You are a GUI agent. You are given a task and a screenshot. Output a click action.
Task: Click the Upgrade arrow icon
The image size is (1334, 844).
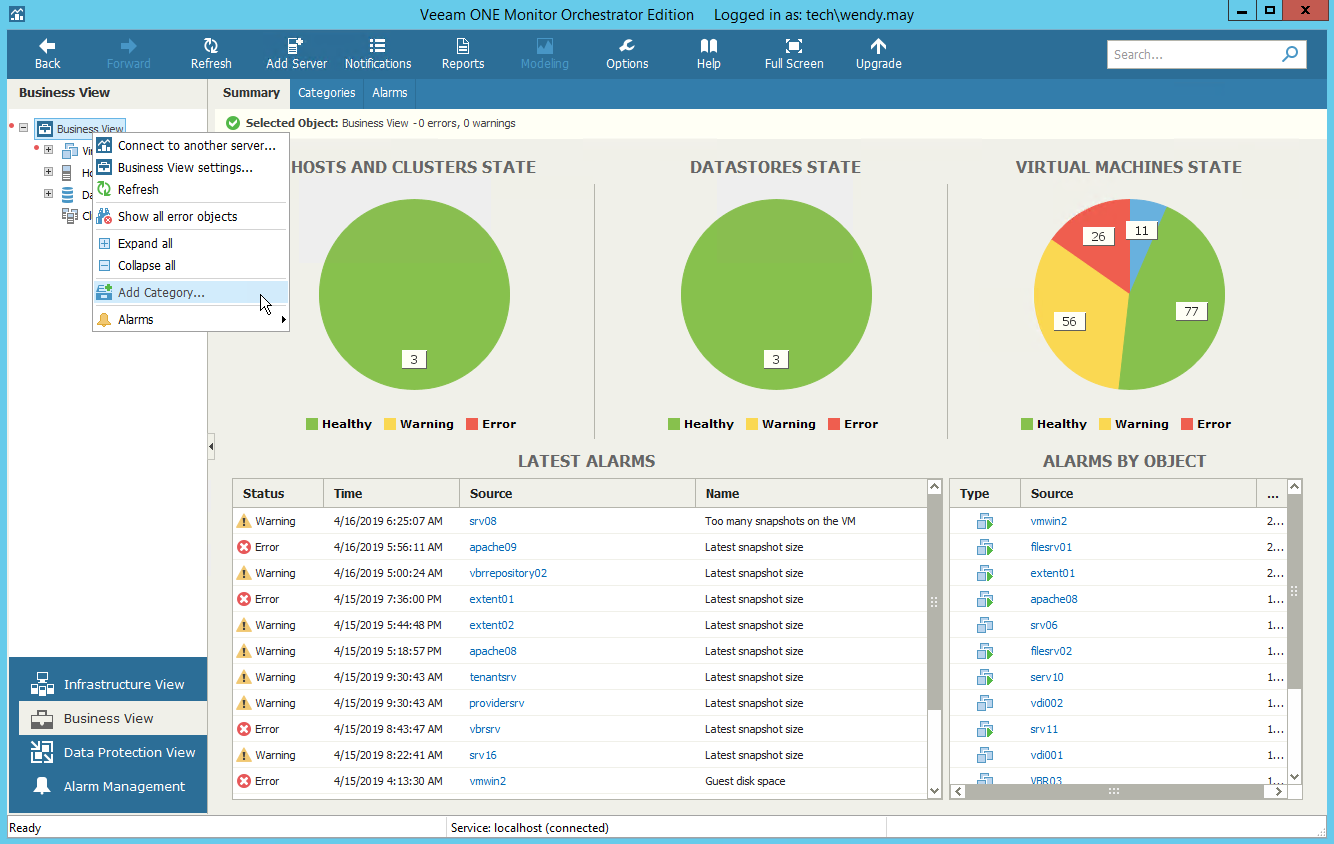tap(878, 46)
